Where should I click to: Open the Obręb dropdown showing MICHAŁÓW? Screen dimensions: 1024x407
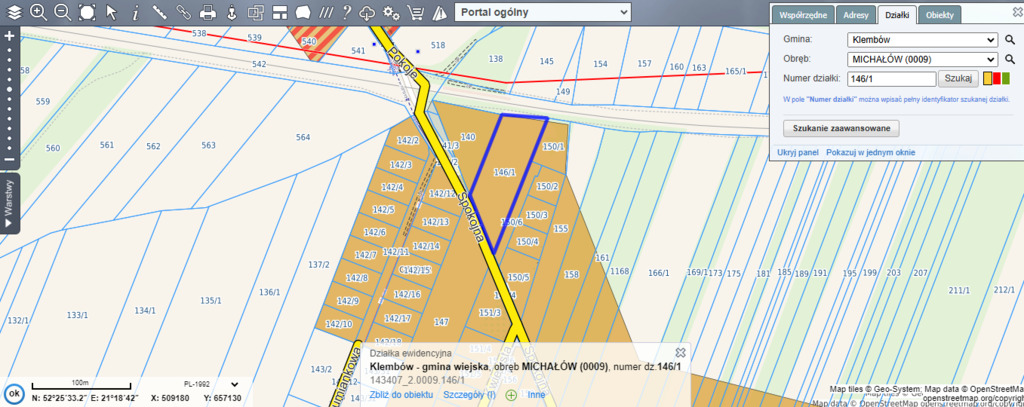921,59
